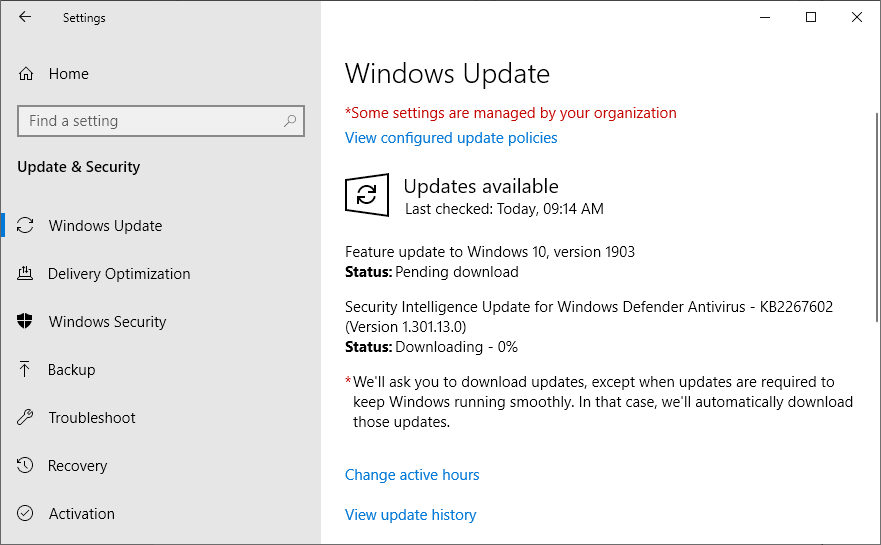Click the Recovery clock icon
The height and width of the screenshot is (545, 881).
[25, 465]
